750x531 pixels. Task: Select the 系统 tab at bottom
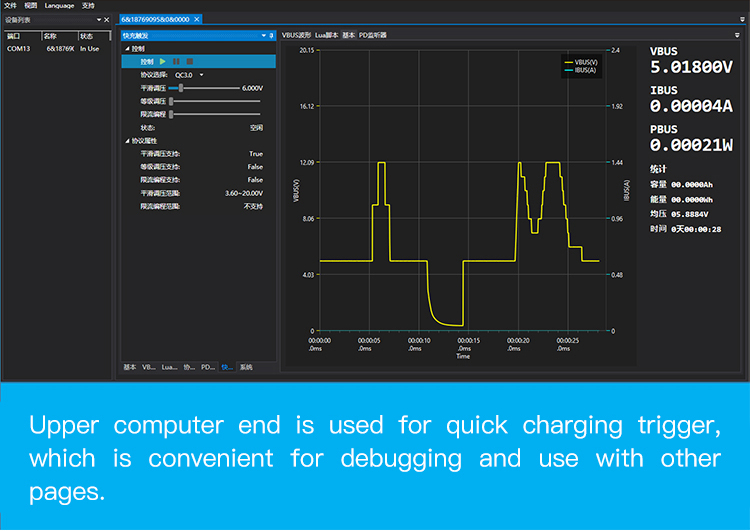click(246, 367)
